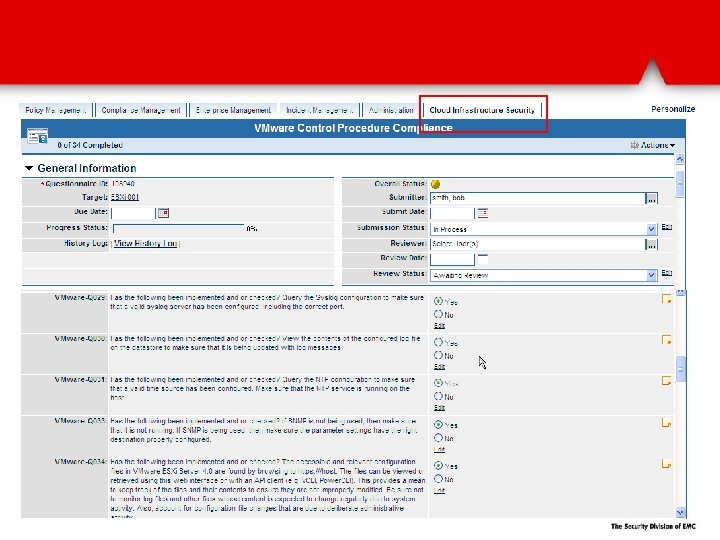Open the note icon for VMware-Q031
The image size is (720, 540).
point(666,381)
